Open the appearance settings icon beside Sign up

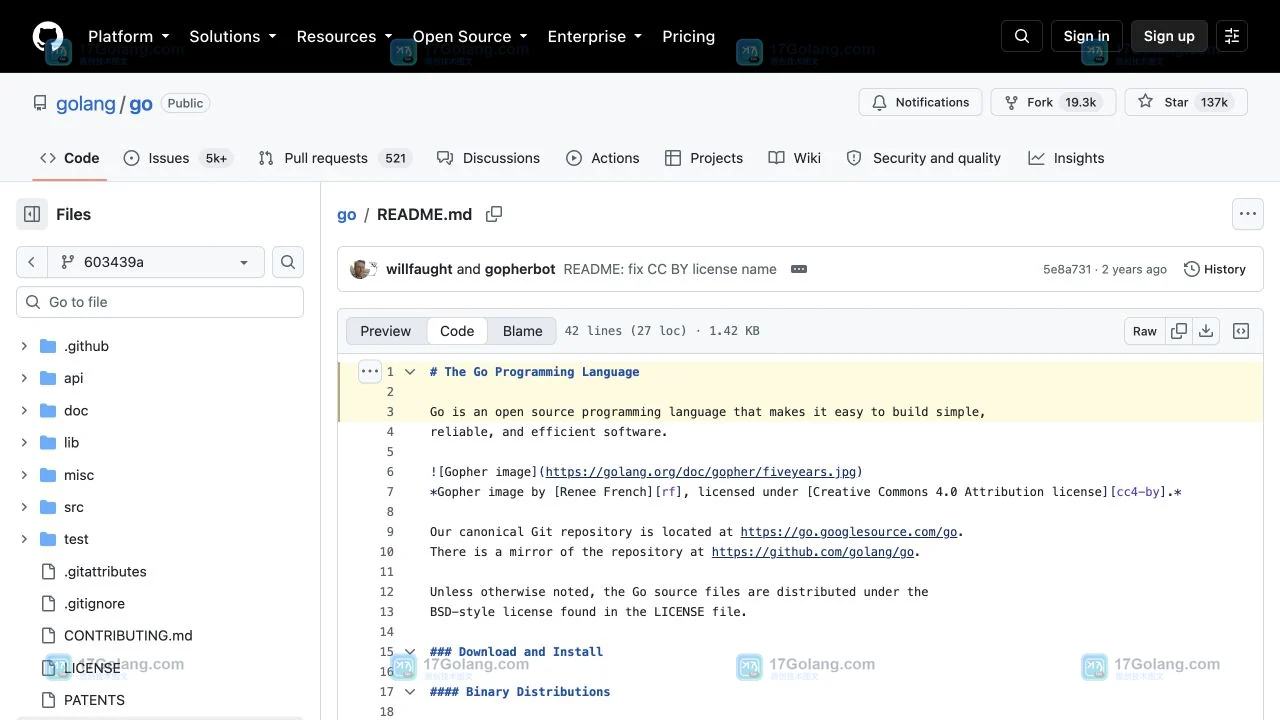pyautogui.click(x=1232, y=36)
